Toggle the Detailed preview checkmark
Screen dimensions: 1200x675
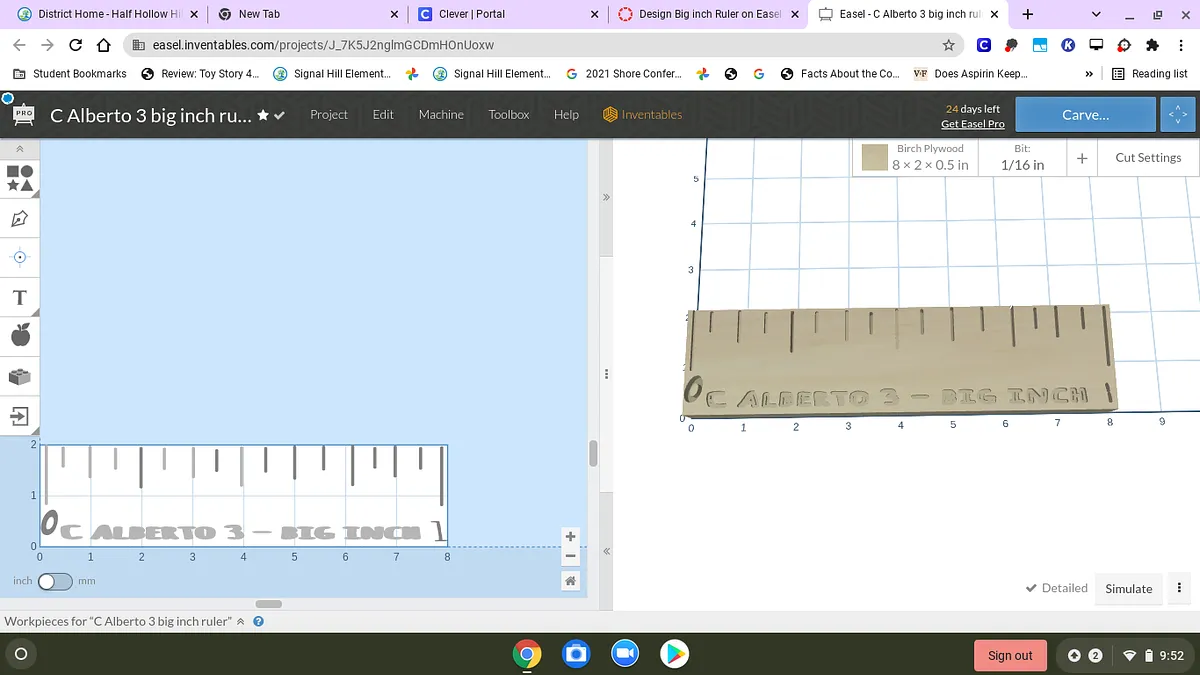tap(1056, 588)
